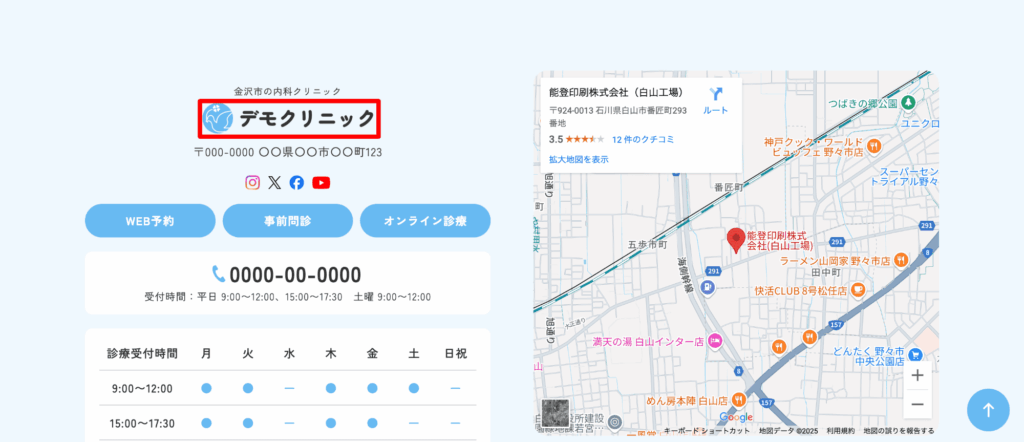Click the ラーメン山岡家 restaurant marker
This screenshot has height=442, width=1024.
[x=900, y=260]
